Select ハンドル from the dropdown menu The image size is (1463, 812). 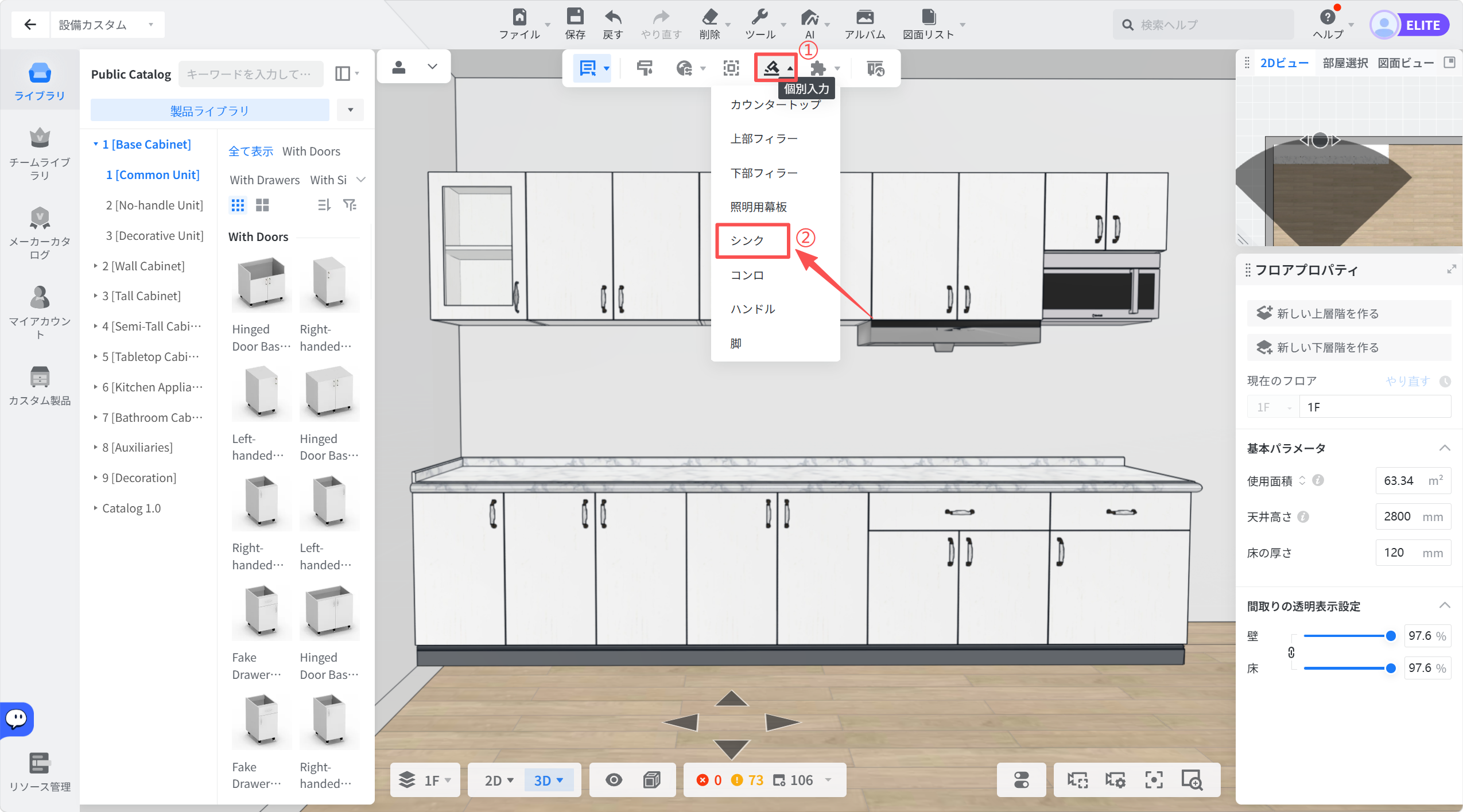[753, 309]
